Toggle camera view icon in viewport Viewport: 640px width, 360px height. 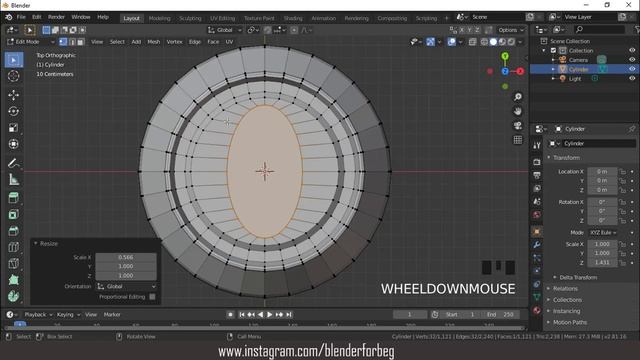(x=518, y=125)
